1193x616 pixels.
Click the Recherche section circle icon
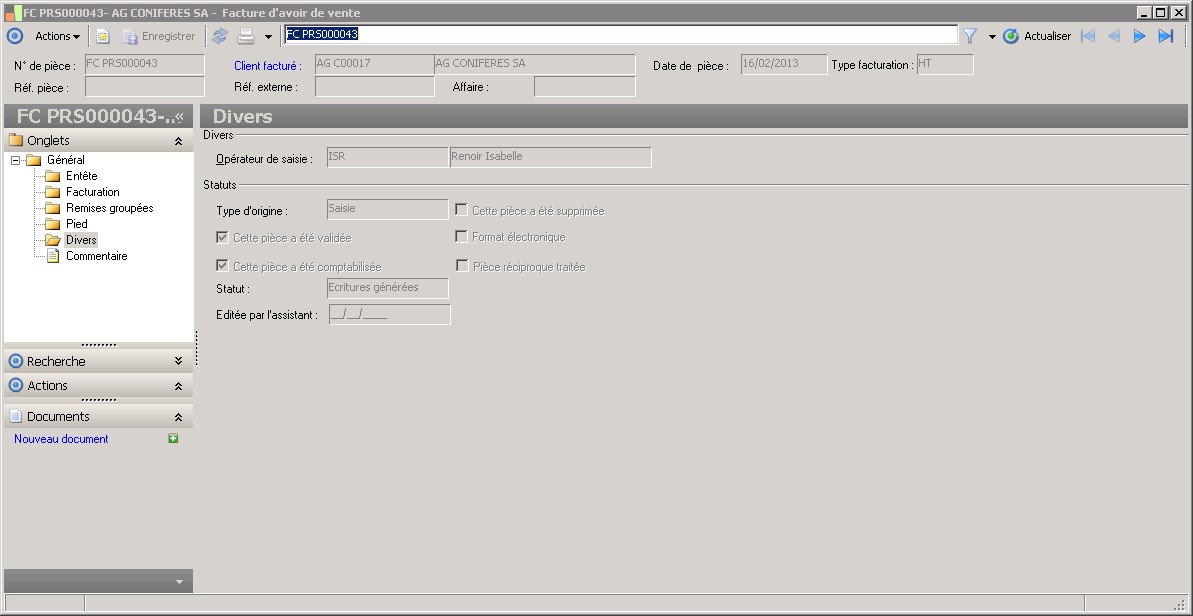(x=16, y=360)
